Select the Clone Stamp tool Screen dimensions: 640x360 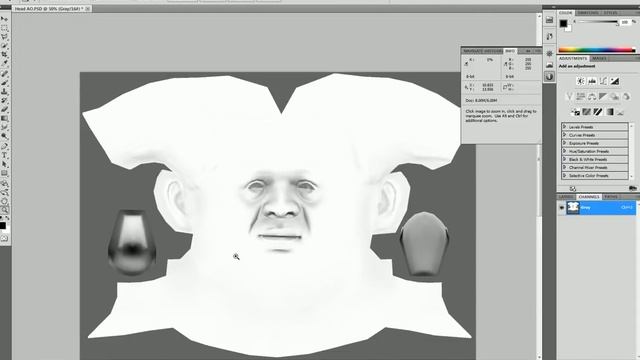click(4, 92)
